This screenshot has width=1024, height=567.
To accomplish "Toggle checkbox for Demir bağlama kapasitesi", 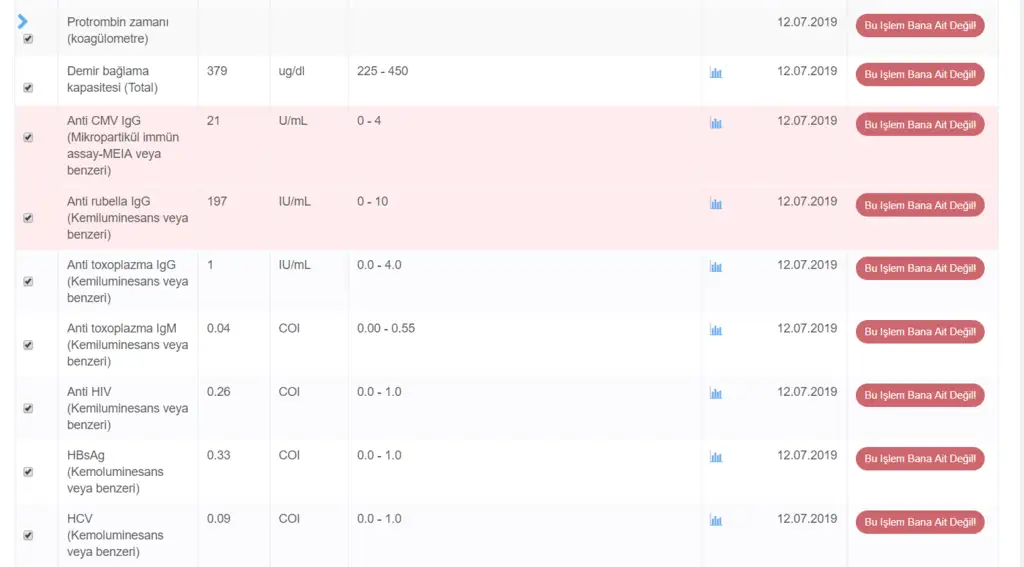I will click(x=28, y=88).
